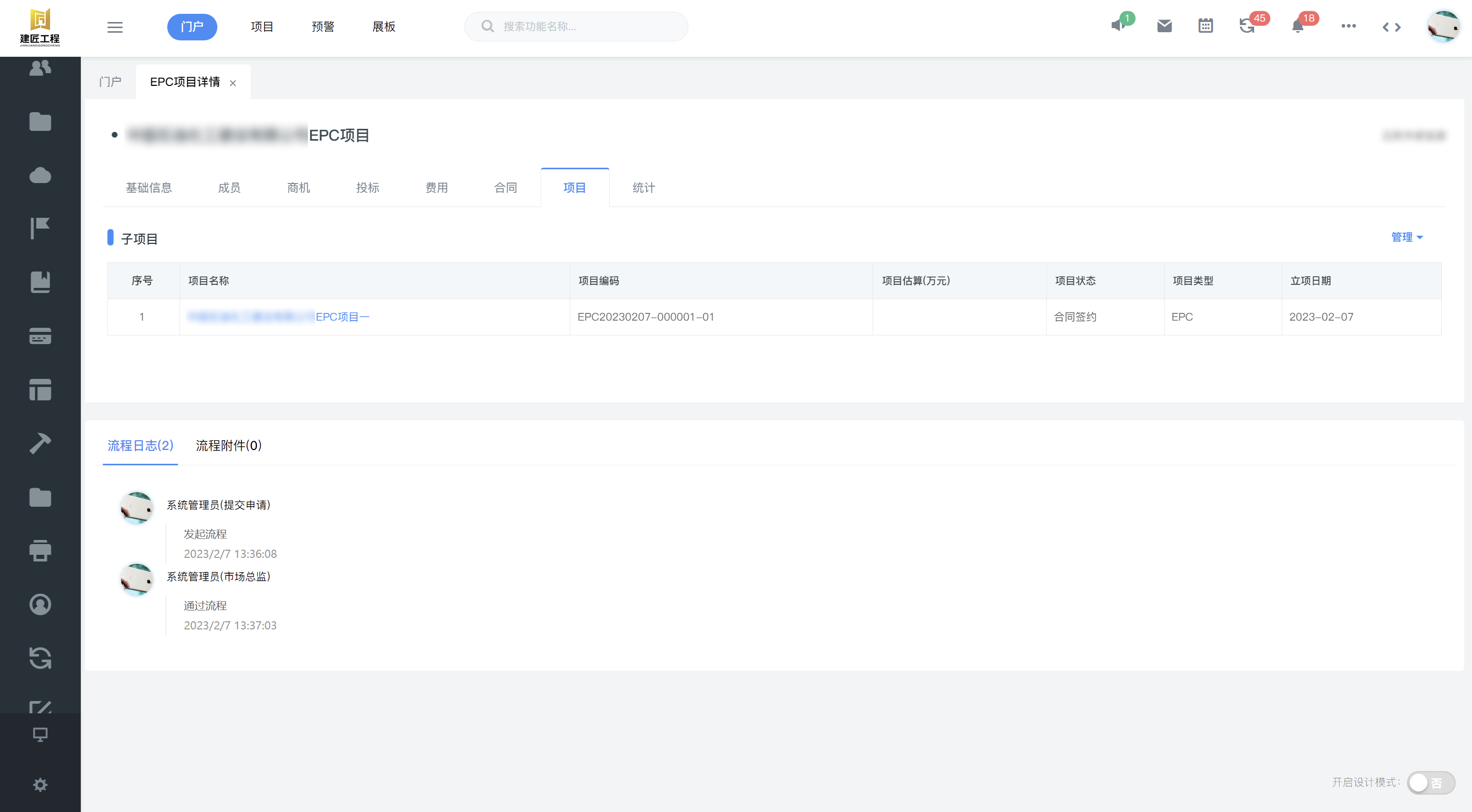The image size is (1472, 812).
Task: Click the hamburger menu collapse icon
Action: tap(115, 27)
